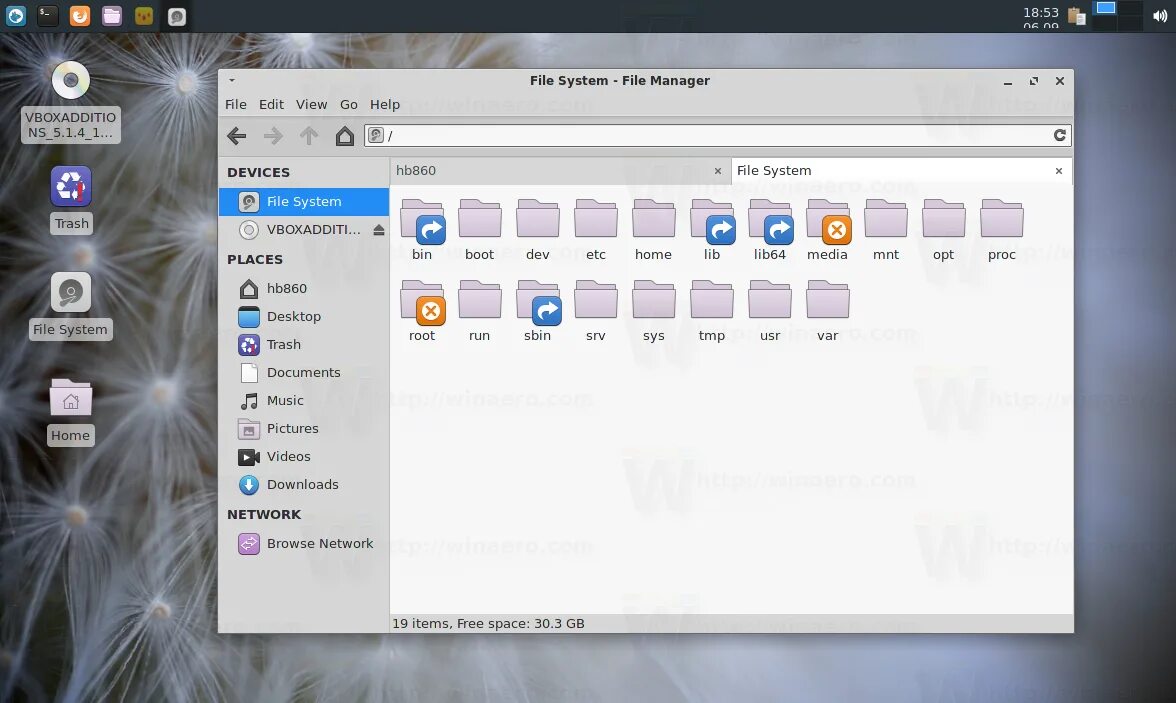The image size is (1176, 703).
Task: Select the mnt folder icon
Action: point(886,219)
